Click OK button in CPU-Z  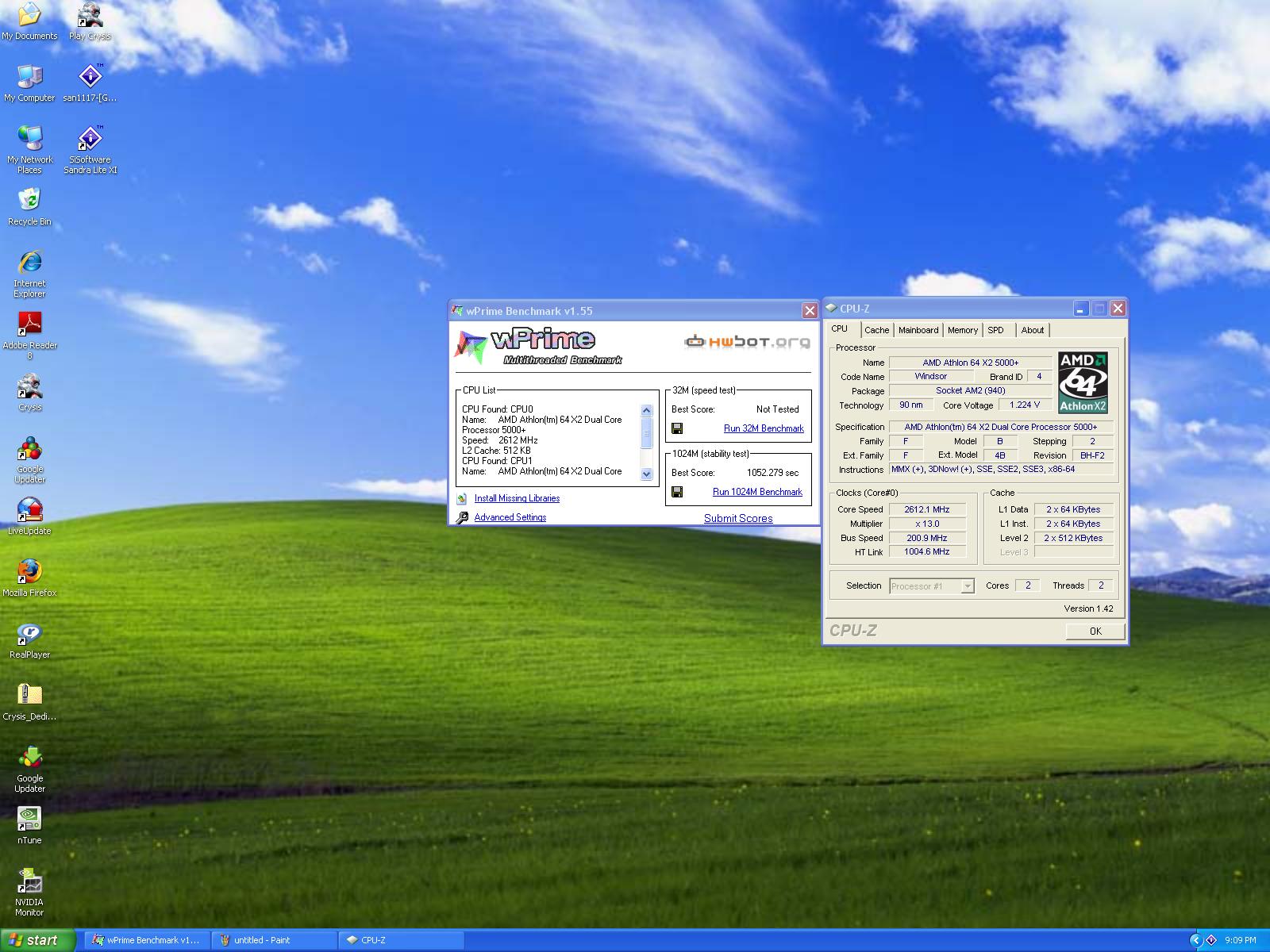[x=1095, y=631]
